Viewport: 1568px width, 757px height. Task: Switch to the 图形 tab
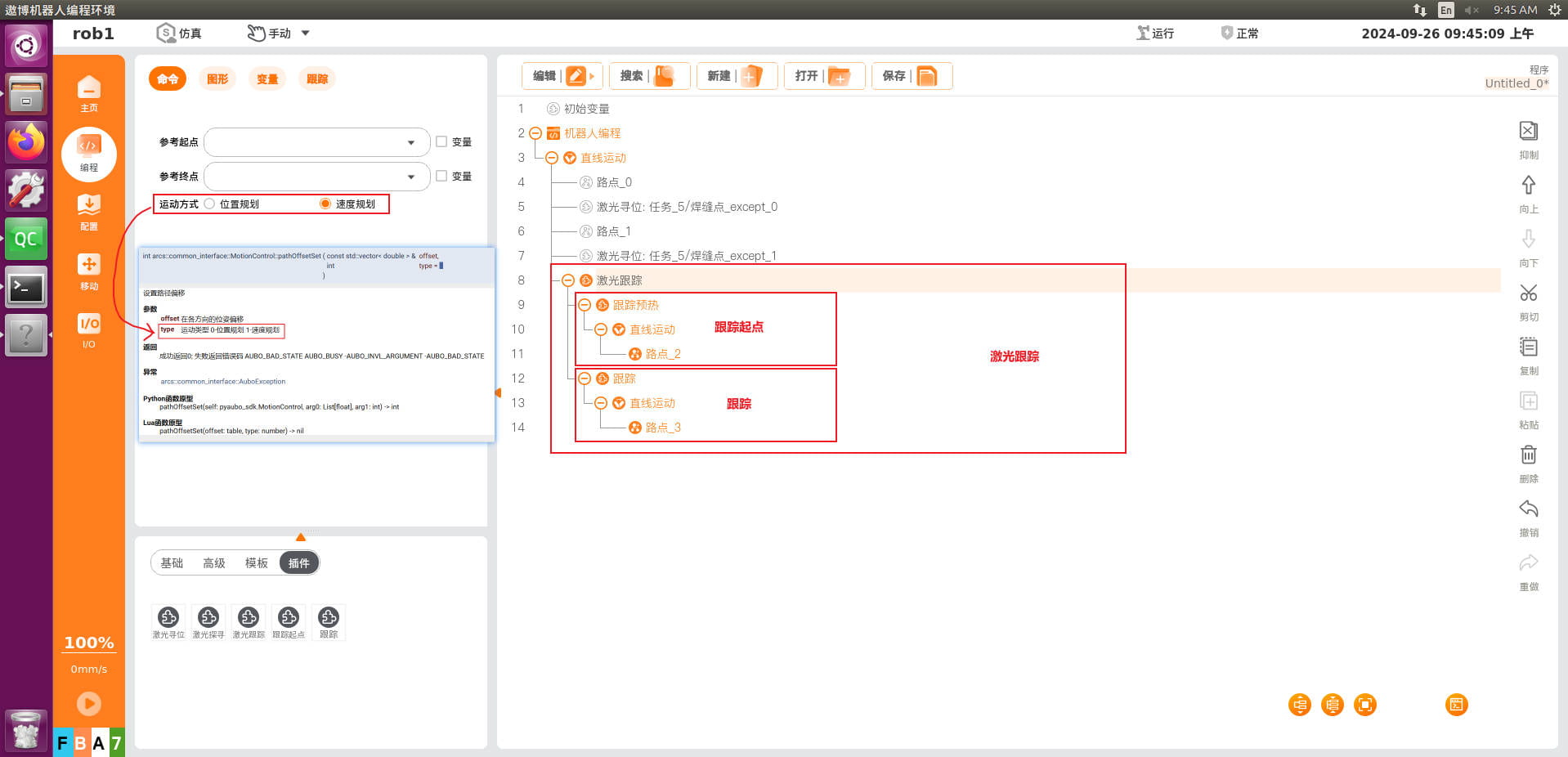217,78
